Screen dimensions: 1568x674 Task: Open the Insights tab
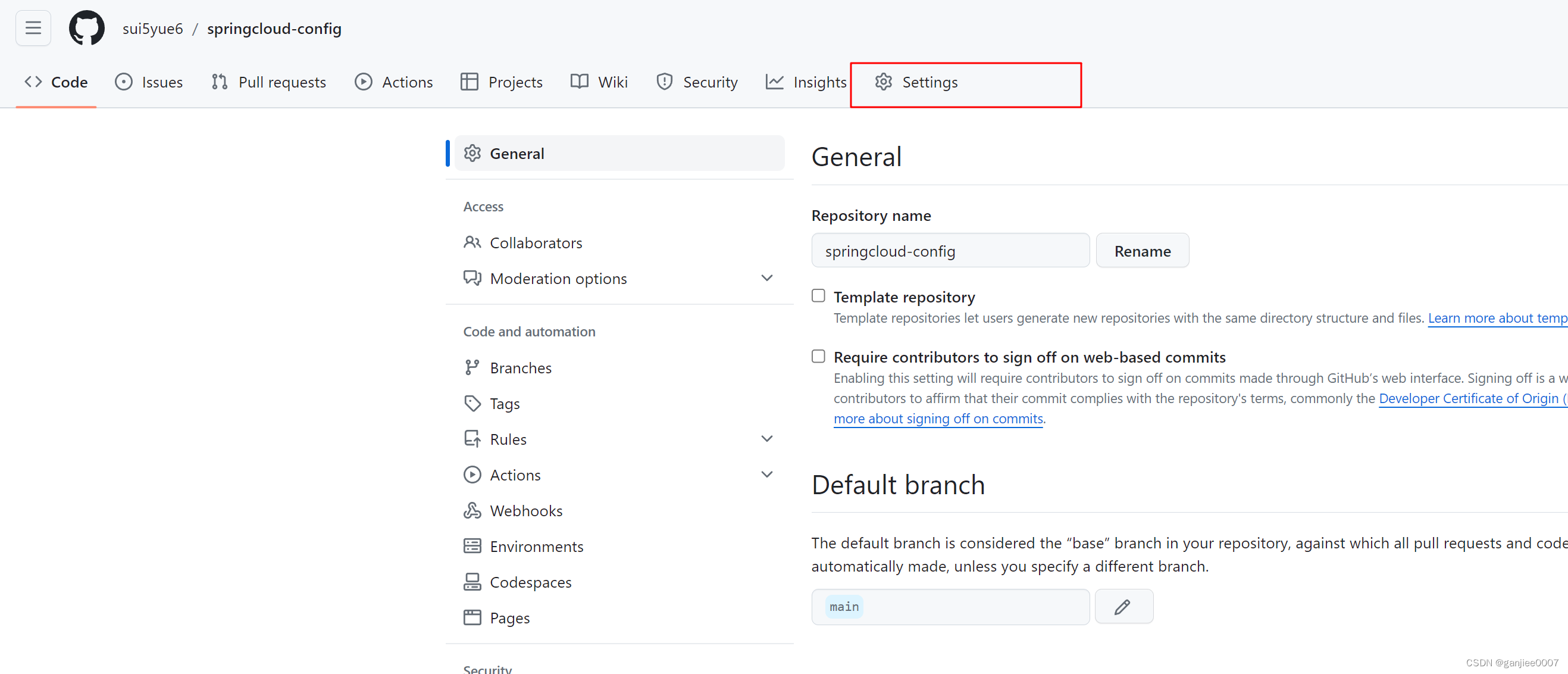click(x=819, y=82)
